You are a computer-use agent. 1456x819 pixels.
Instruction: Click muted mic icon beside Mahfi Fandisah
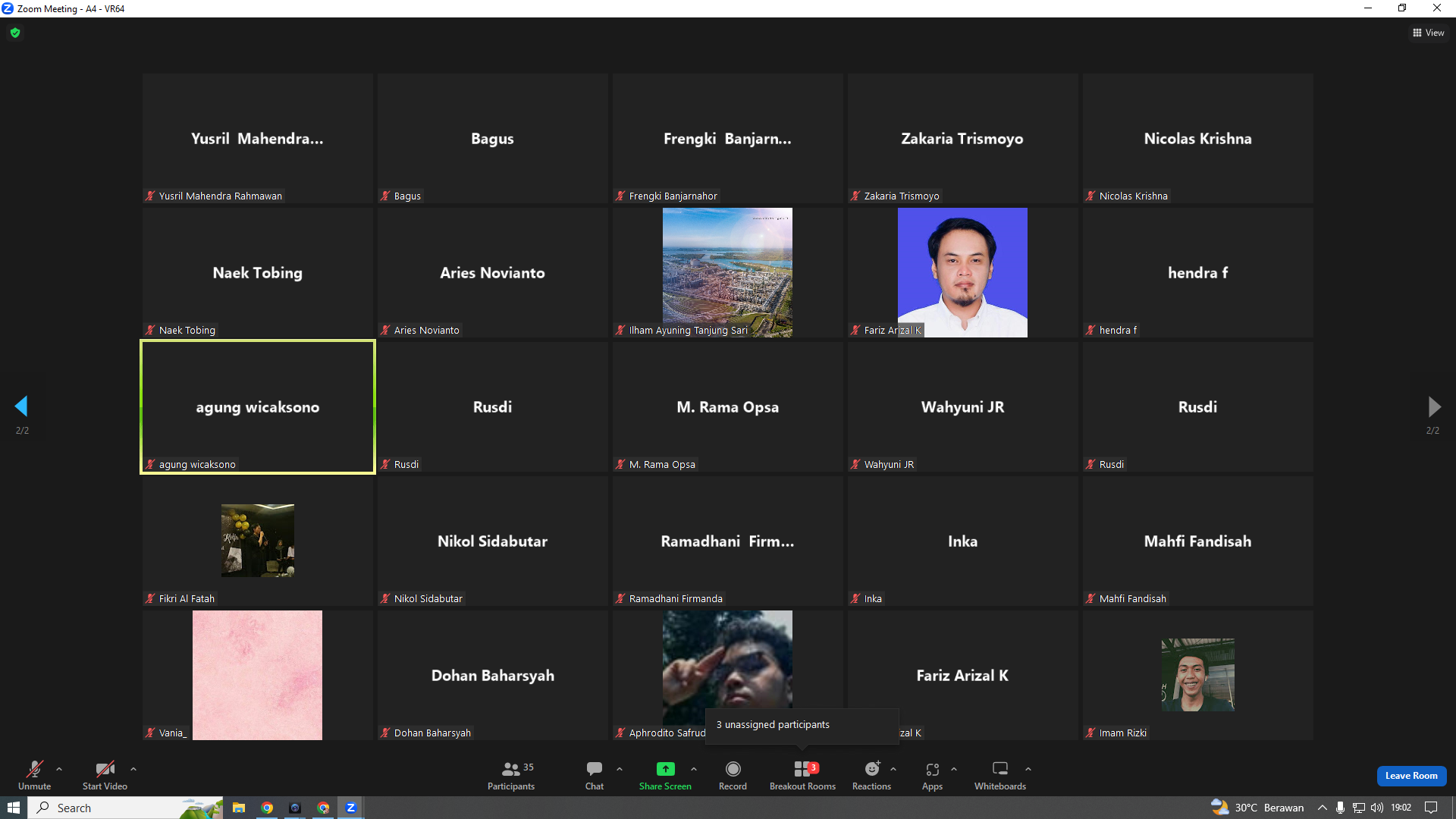pyautogui.click(x=1090, y=598)
